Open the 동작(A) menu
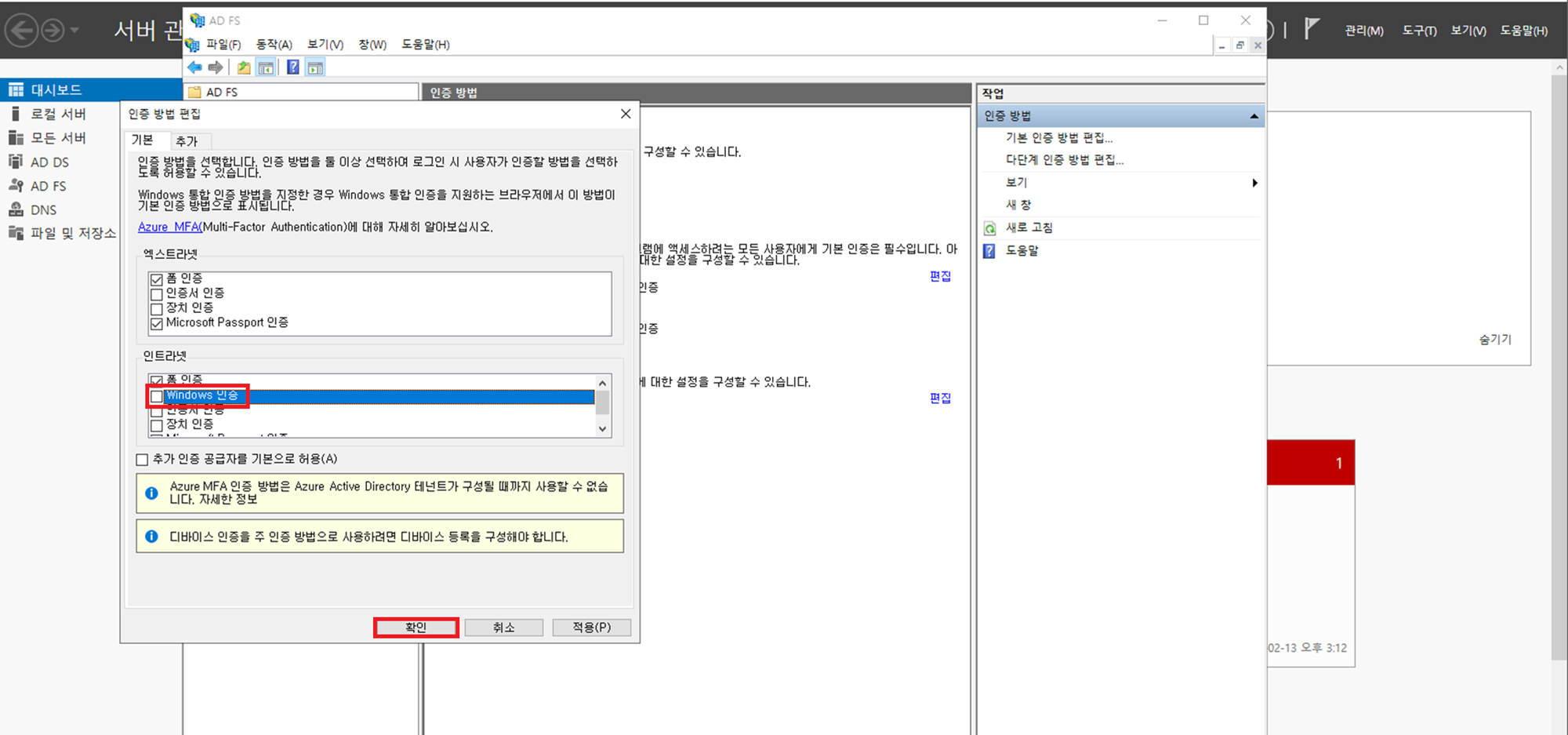This screenshot has width=1568, height=735. click(x=274, y=45)
